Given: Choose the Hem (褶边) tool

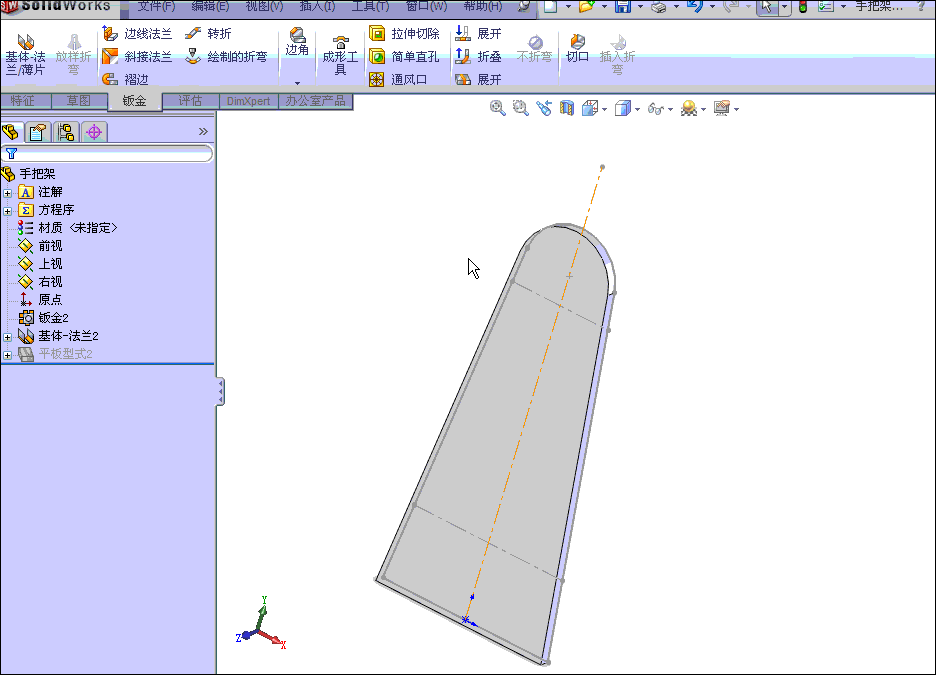Looking at the screenshot, I should (125, 79).
